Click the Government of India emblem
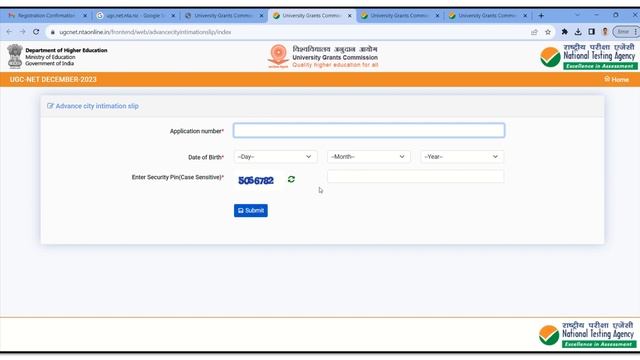 (15, 56)
